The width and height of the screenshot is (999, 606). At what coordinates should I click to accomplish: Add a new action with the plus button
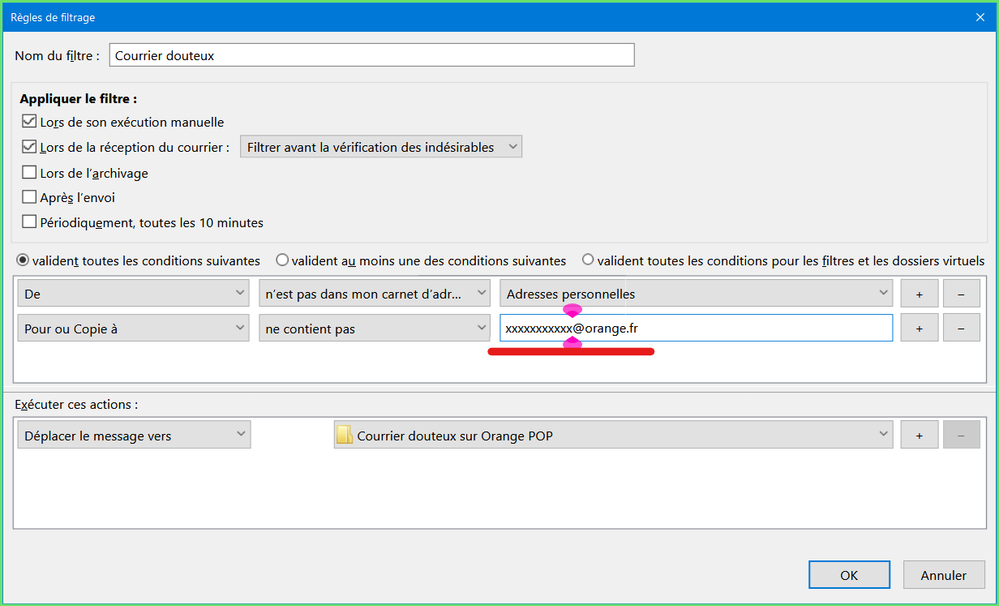[918, 435]
